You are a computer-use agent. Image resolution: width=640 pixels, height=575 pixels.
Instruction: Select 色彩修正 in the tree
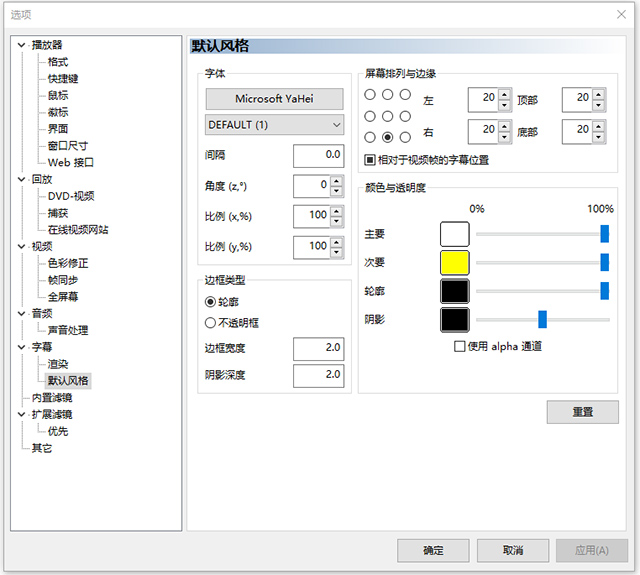point(68,263)
